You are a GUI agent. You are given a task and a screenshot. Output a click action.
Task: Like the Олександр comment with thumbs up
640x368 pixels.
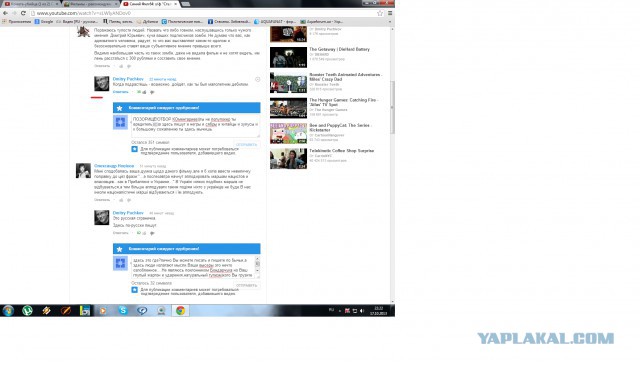121,200
